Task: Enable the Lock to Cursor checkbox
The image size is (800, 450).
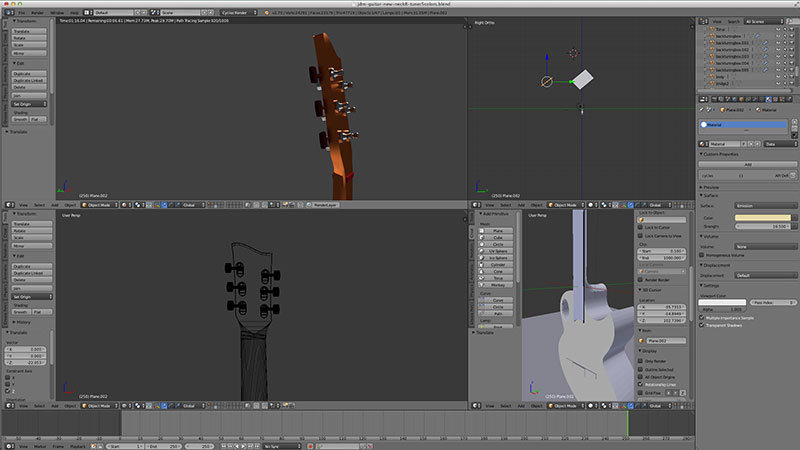Action: 641,227
